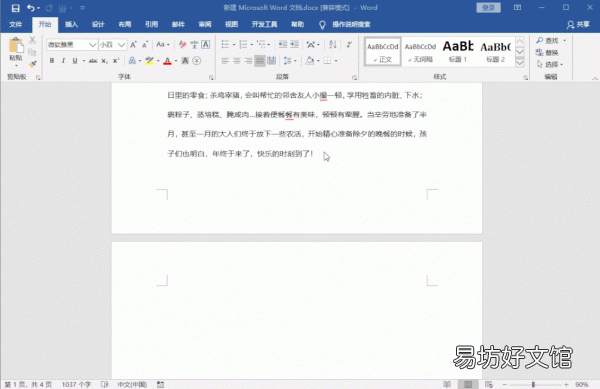Click the Save icon in title bar
This screenshot has height=389, width=600.
(15, 8)
